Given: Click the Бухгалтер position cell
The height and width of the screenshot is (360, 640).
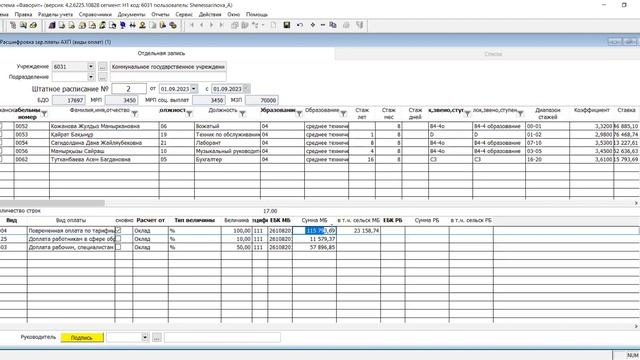Looking at the screenshot, I should pyautogui.click(x=227, y=159).
